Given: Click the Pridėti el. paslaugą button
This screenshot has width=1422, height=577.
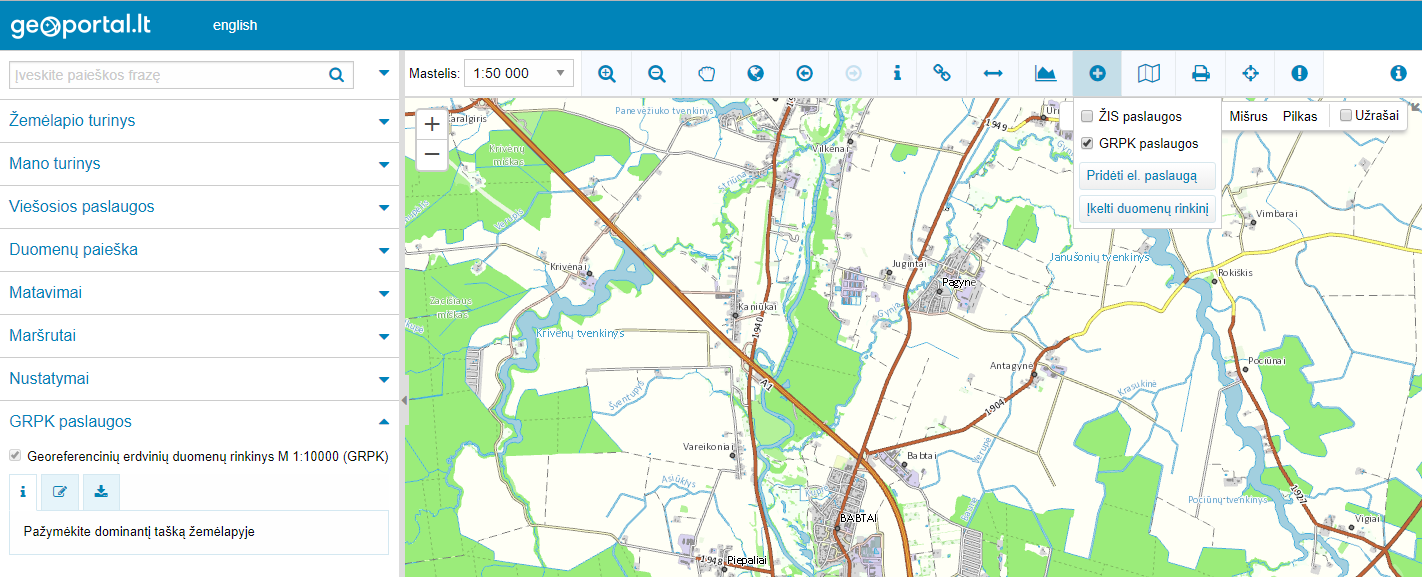Looking at the screenshot, I should [x=1146, y=176].
